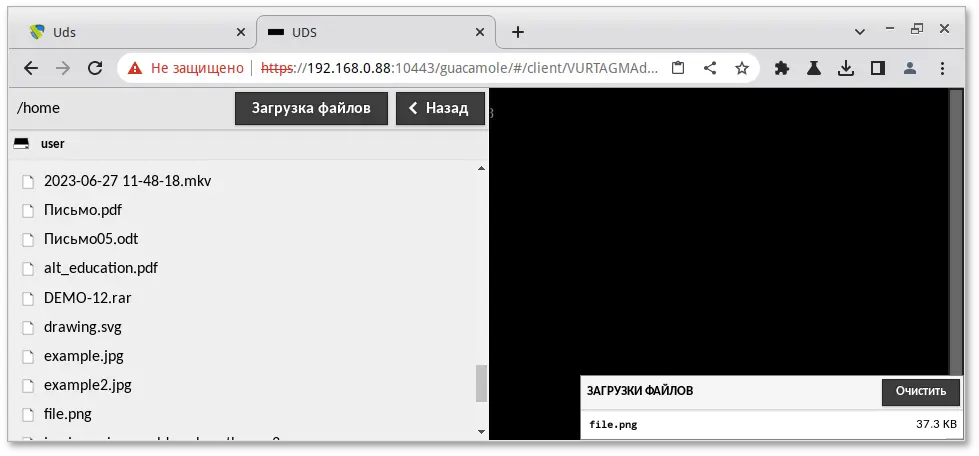Toggle browser side panel icon
Image resolution: width=979 pixels, height=456 pixels.
pyautogui.click(x=878, y=68)
